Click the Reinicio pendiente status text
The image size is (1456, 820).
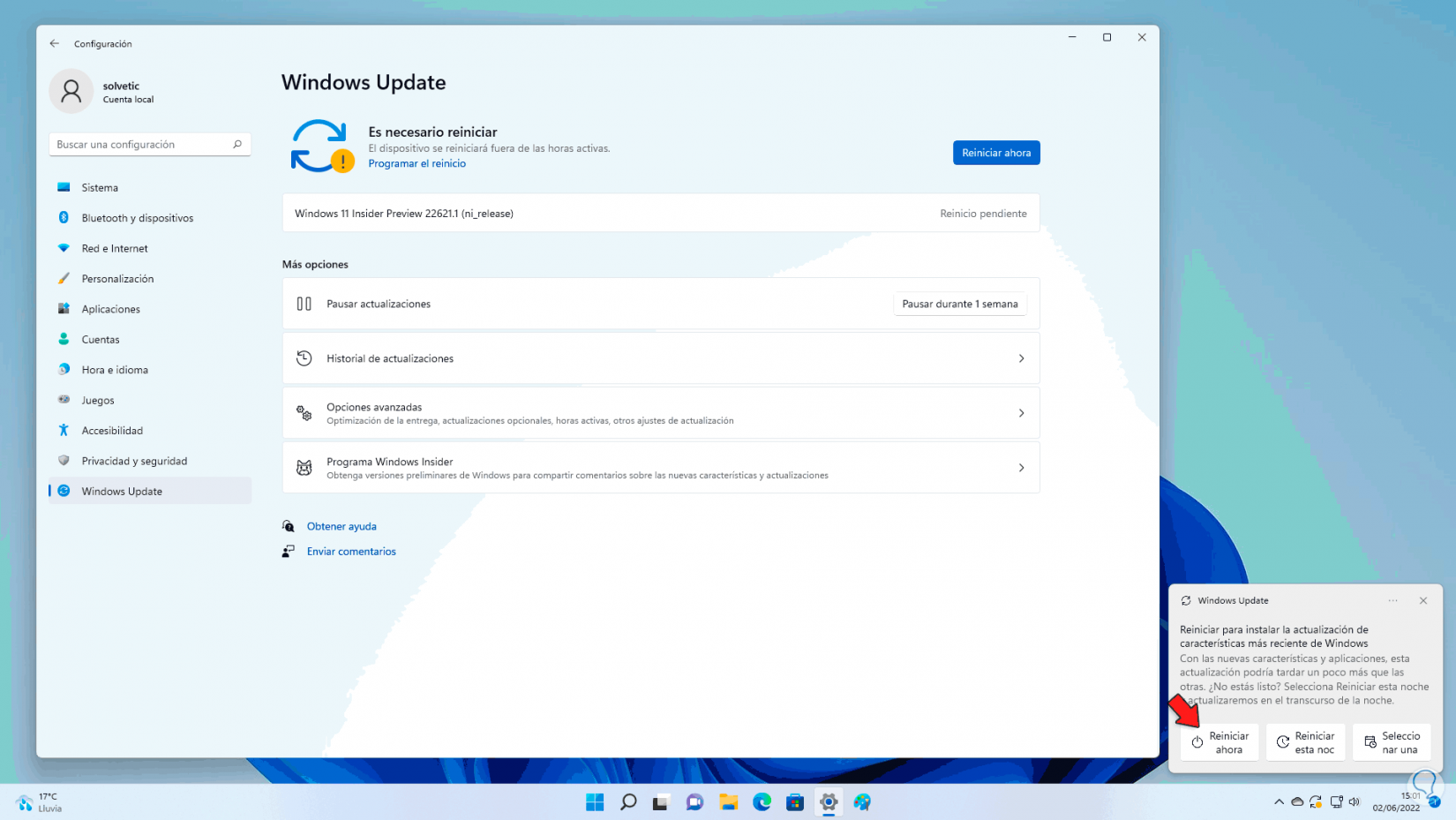point(983,214)
